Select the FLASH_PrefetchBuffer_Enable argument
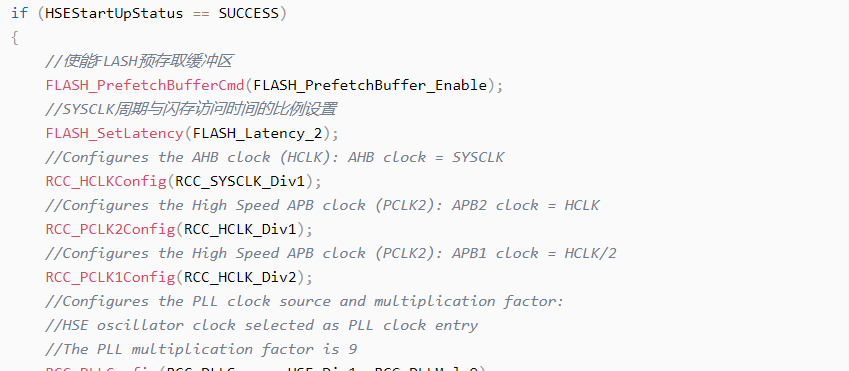The image size is (849, 371). tap(370, 86)
